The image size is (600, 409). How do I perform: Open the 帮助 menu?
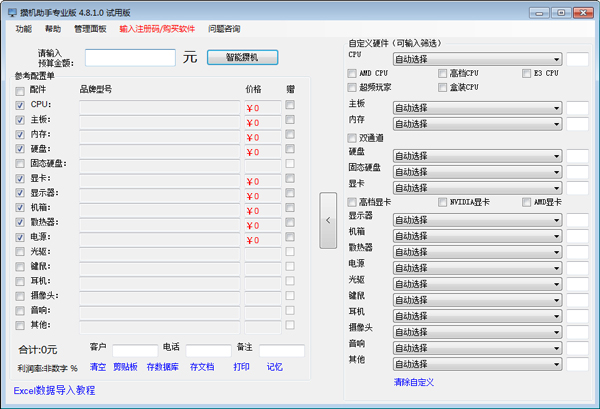coord(53,29)
